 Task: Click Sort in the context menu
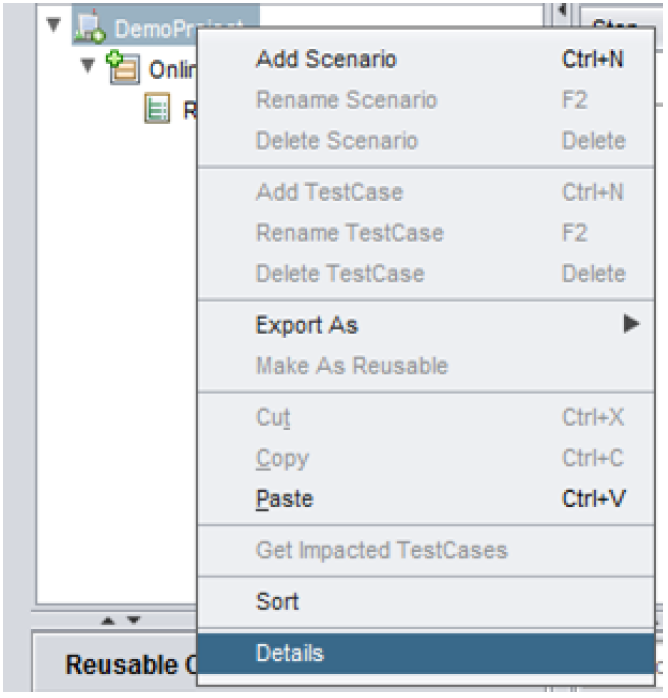coord(277,602)
